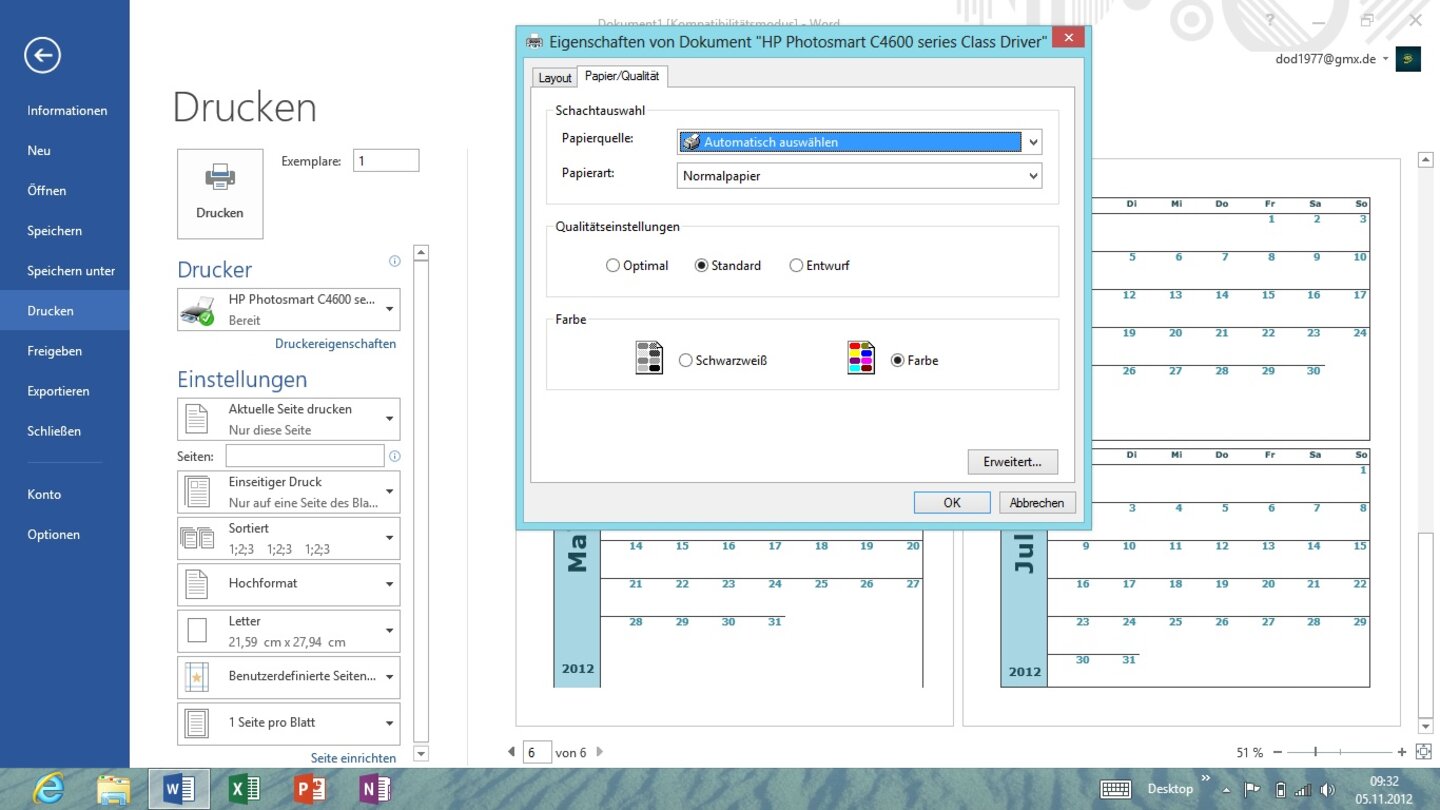Launch PowerPoint from the taskbar
The height and width of the screenshot is (810, 1440).
click(x=310, y=789)
